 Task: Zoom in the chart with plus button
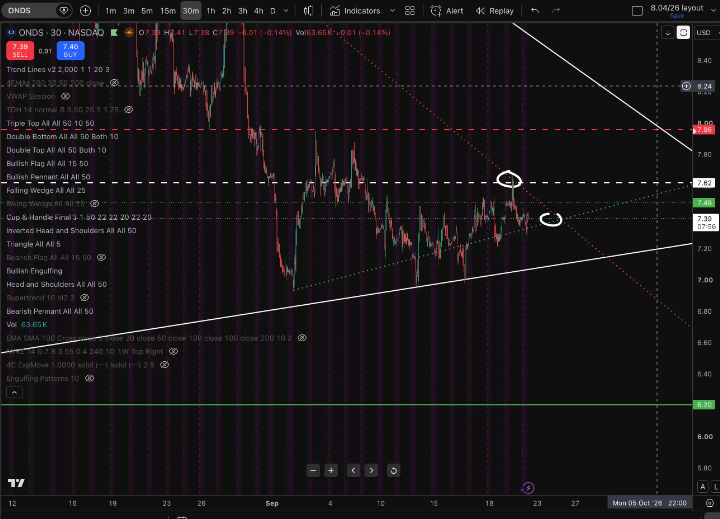click(x=331, y=470)
